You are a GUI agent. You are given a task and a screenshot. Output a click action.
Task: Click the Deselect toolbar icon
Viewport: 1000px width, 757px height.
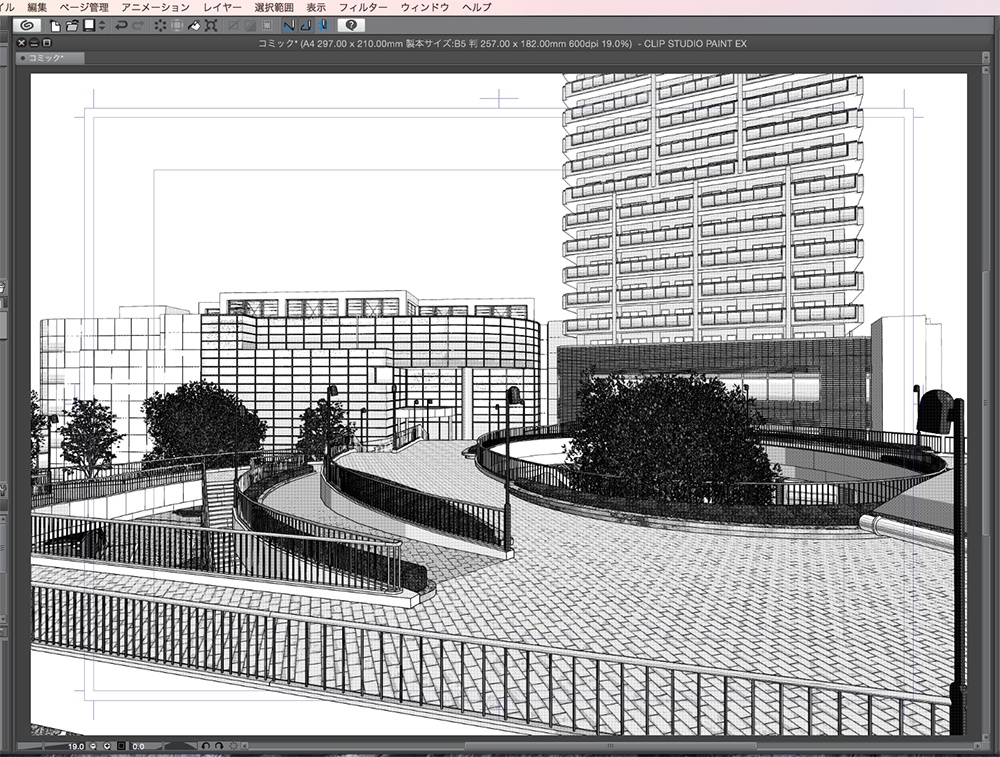click(233, 26)
